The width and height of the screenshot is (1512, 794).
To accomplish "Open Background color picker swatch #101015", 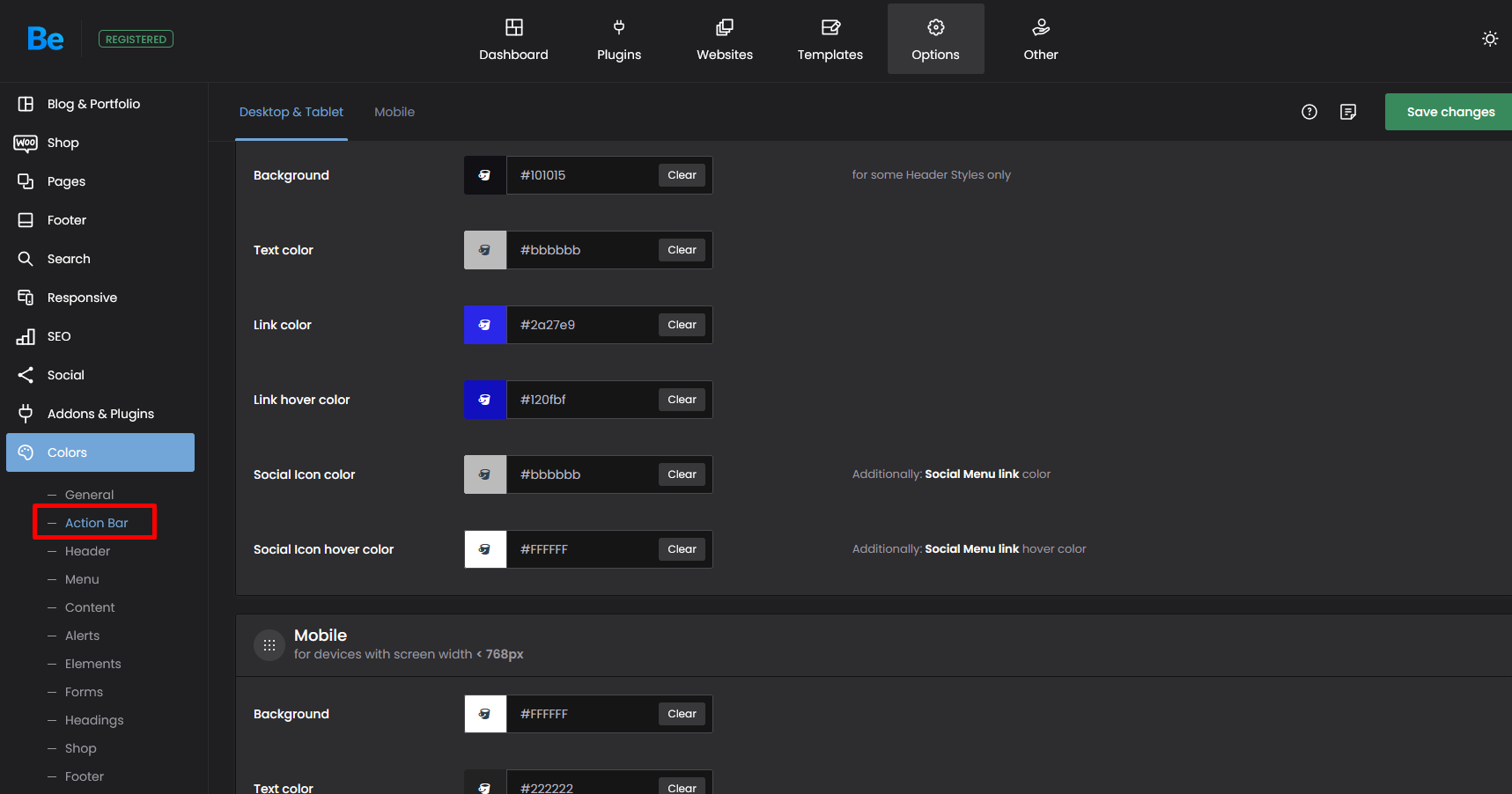I will pyautogui.click(x=485, y=175).
